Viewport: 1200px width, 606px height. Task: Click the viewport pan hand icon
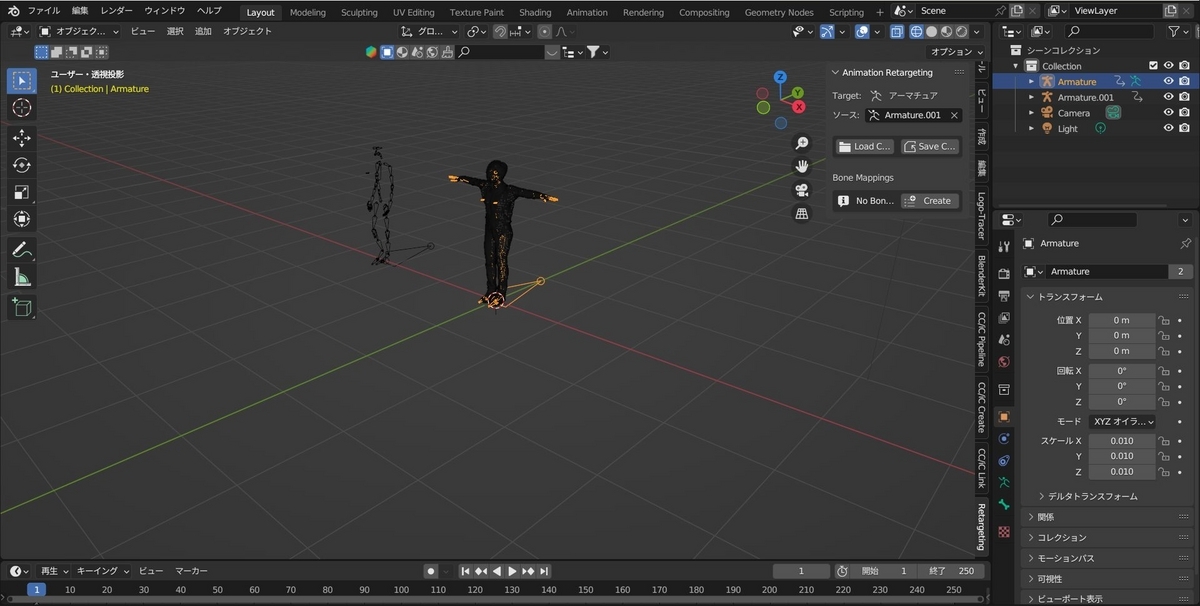[802, 167]
